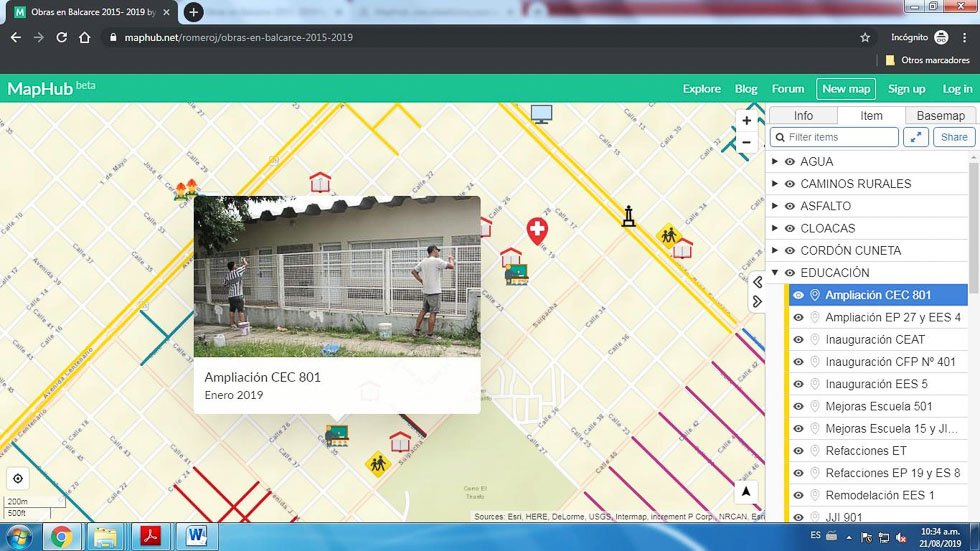The image size is (980, 551).
Task: Hide the Ampliación CEC 801 item
Action: pyautogui.click(x=799, y=295)
